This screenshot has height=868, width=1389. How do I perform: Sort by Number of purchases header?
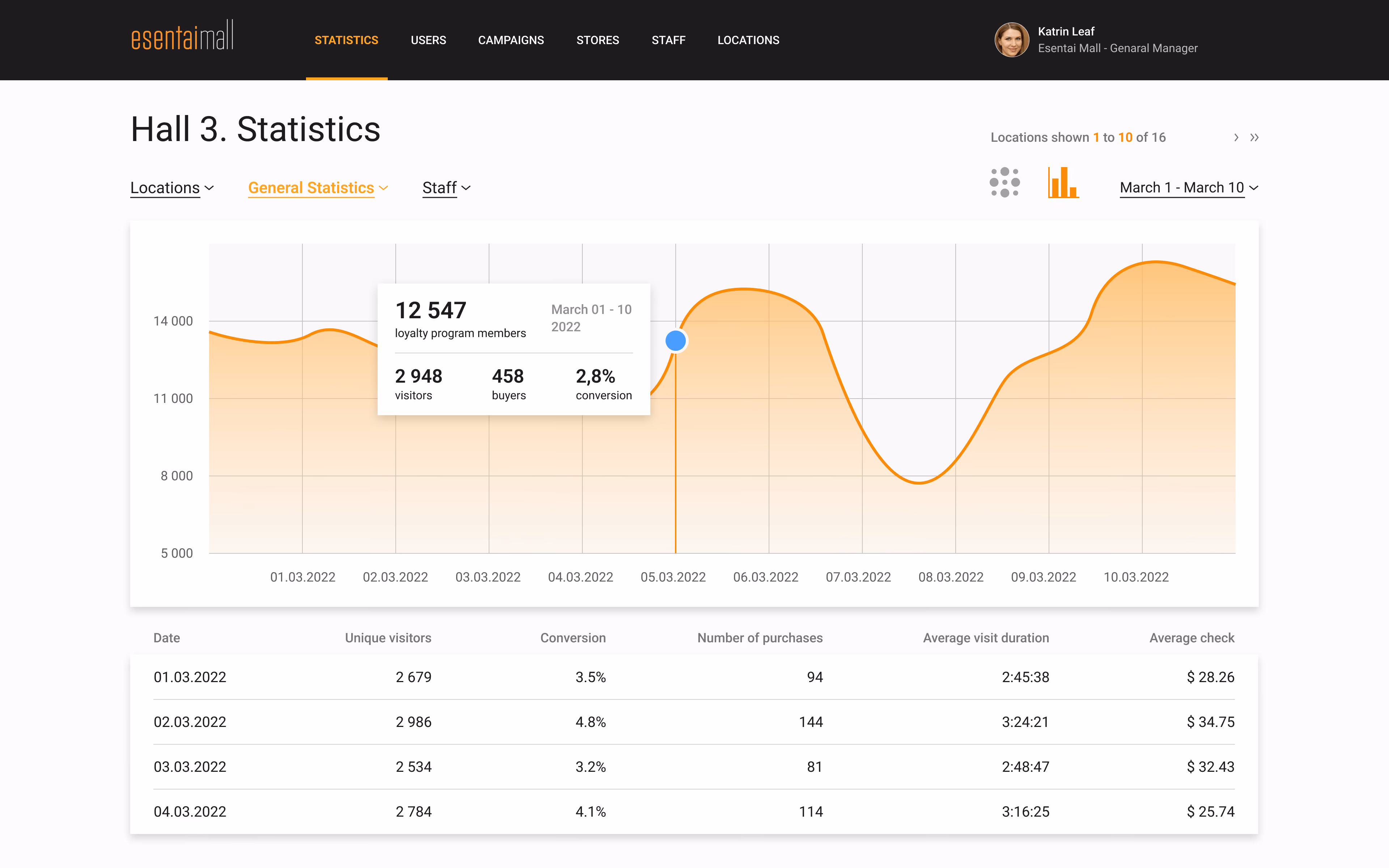(x=760, y=638)
